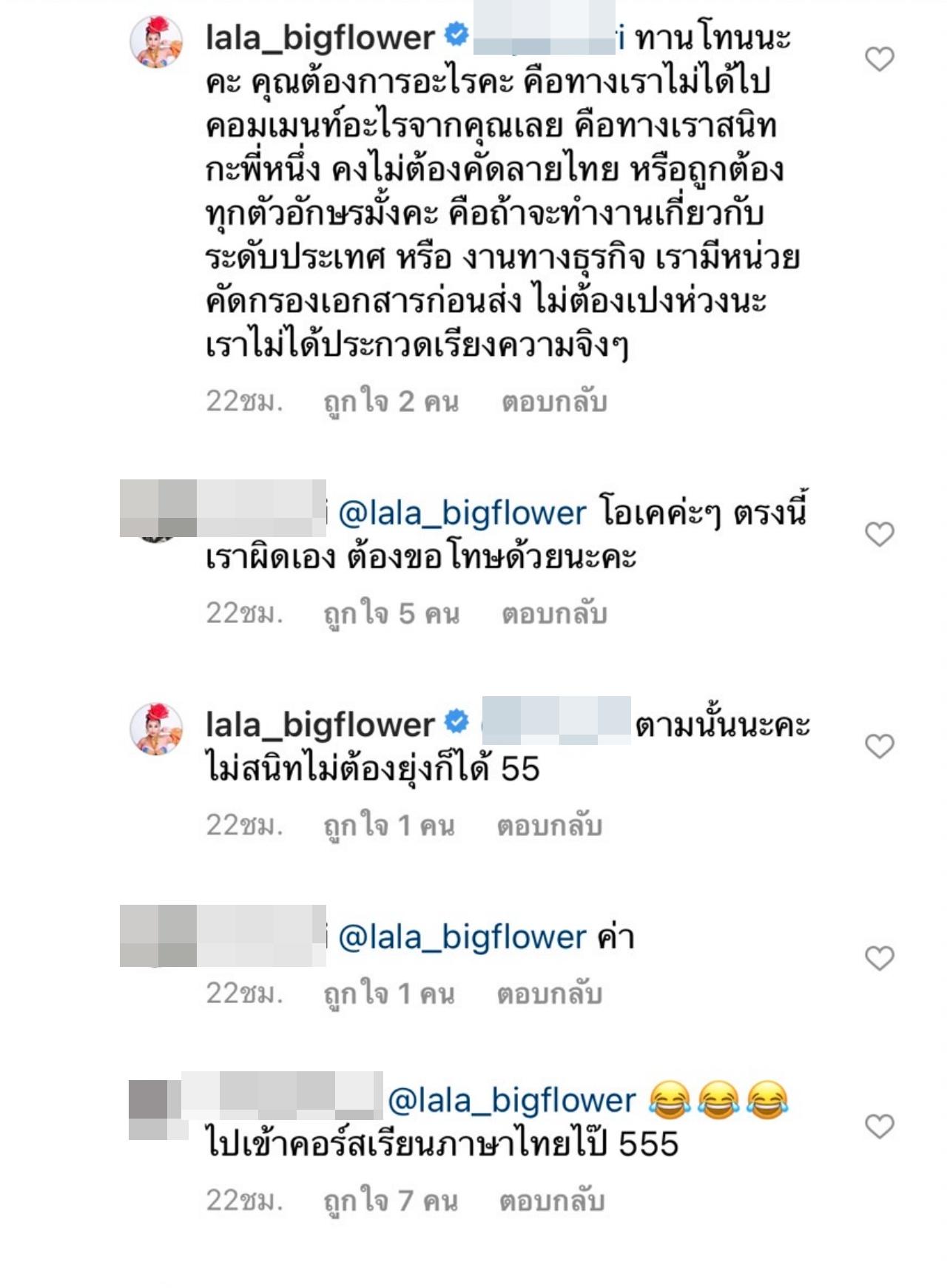The width and height of the screenshot is (947, 1288).
Task: Like the first lala_bigflower comment with heart
Action: coord(880,59)
